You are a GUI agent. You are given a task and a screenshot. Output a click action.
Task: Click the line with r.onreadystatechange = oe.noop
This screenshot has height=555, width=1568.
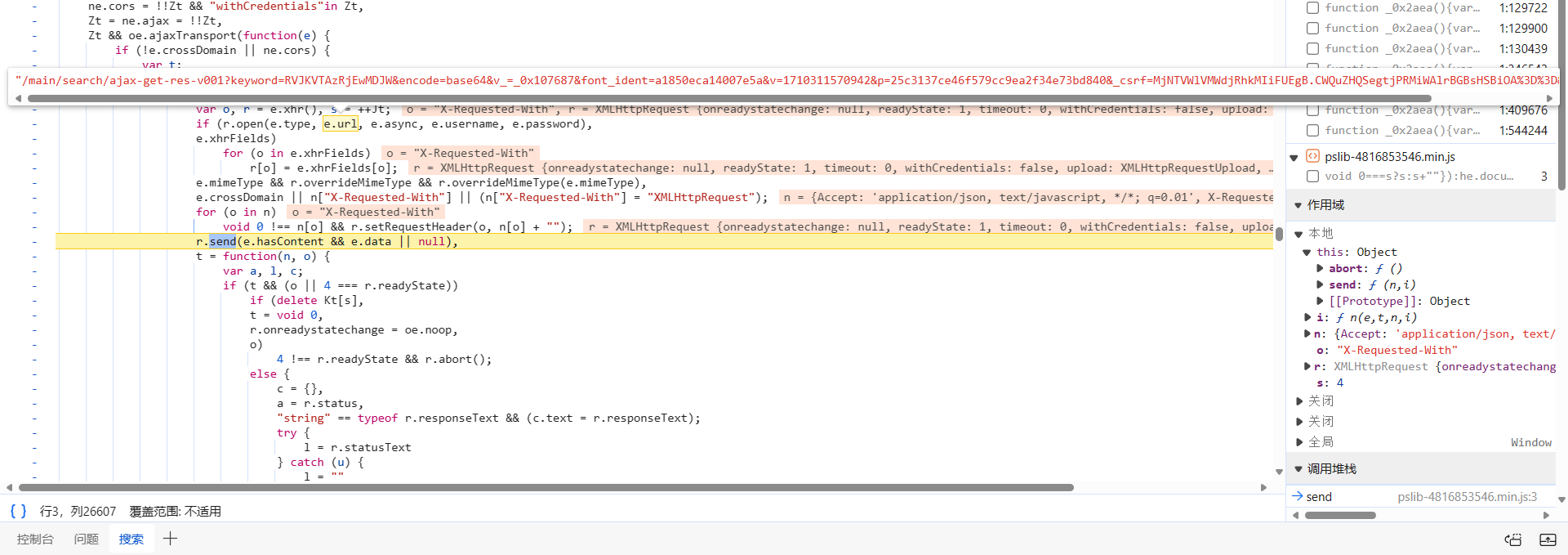click(x=354, y=329)
